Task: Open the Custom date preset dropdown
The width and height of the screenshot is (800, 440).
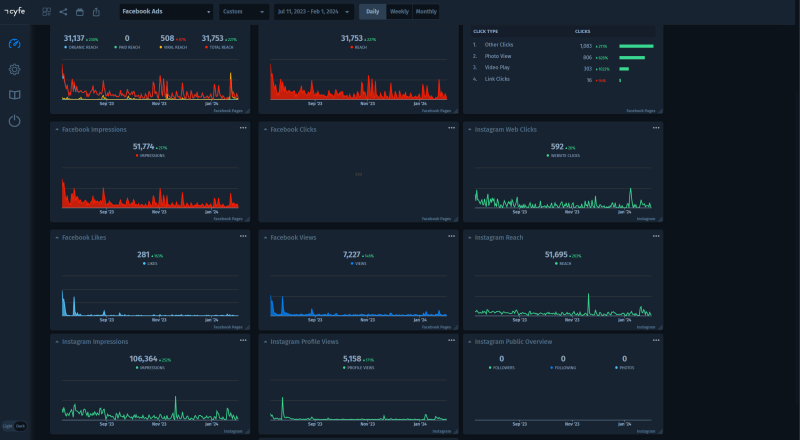Action: point(244,12)
